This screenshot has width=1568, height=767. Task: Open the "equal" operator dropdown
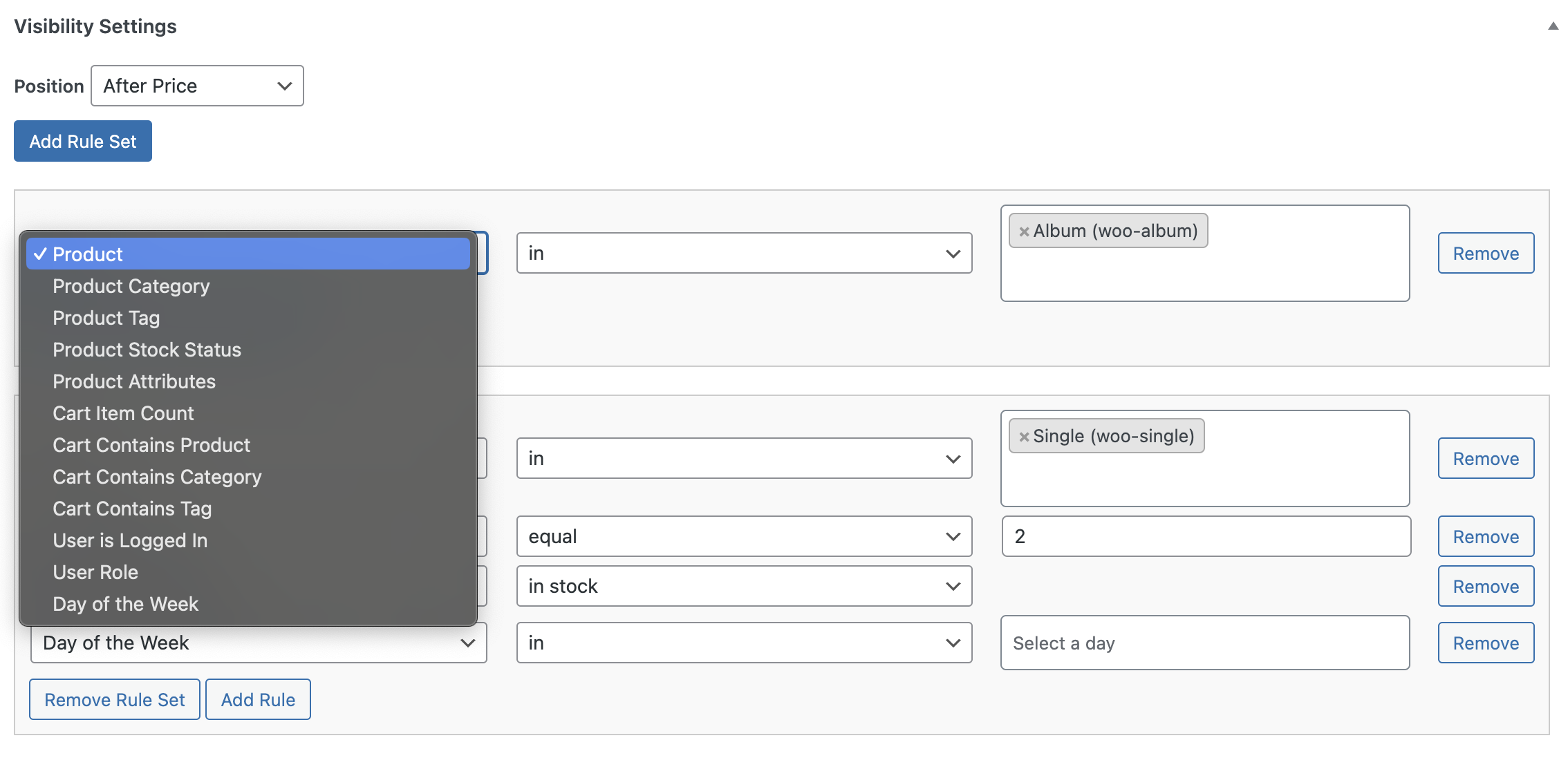coord(743,536)
